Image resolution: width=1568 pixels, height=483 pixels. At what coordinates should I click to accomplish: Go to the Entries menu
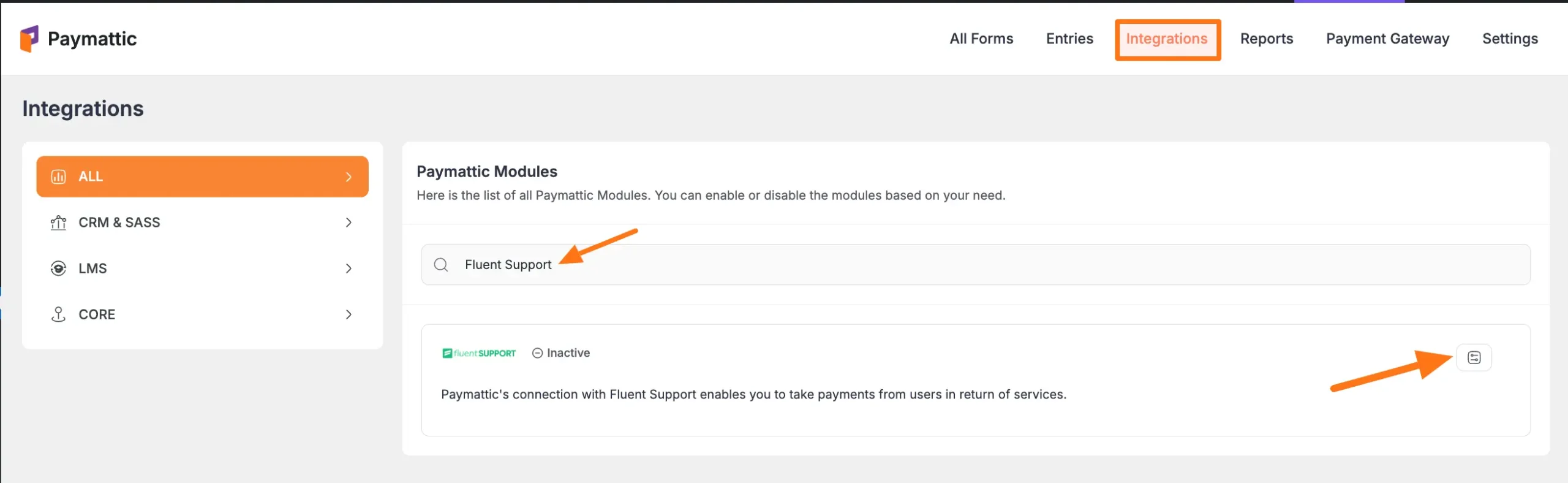click(x=1069, y=39)
